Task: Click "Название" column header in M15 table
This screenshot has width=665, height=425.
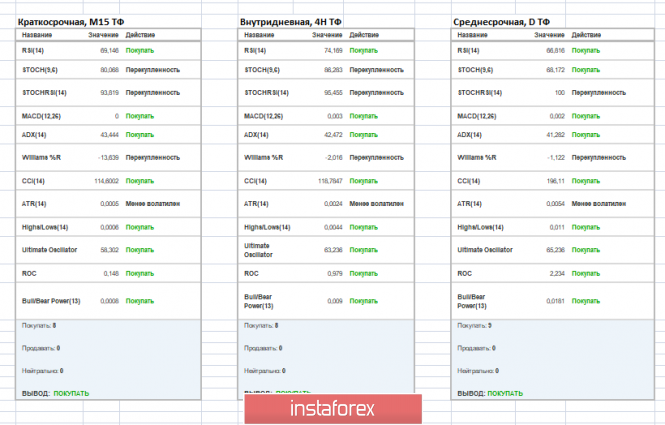Action: click(37, 35)
